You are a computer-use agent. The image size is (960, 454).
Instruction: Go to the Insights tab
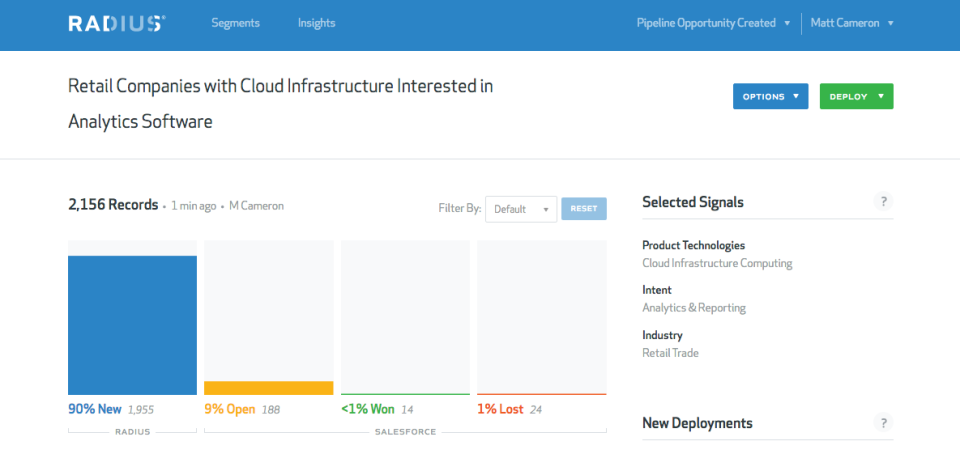click(316, 23)
